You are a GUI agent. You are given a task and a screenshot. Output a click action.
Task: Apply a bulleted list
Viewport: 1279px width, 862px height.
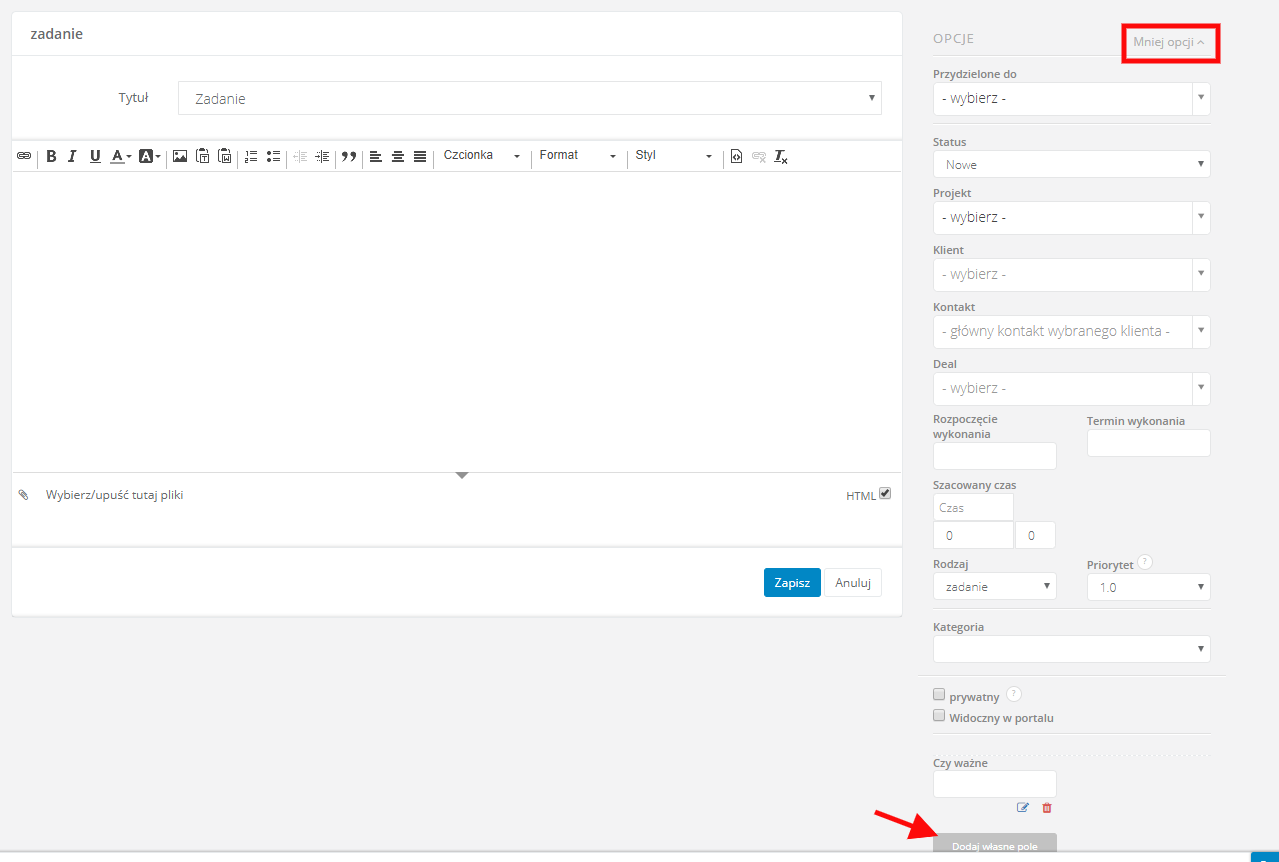273,156
